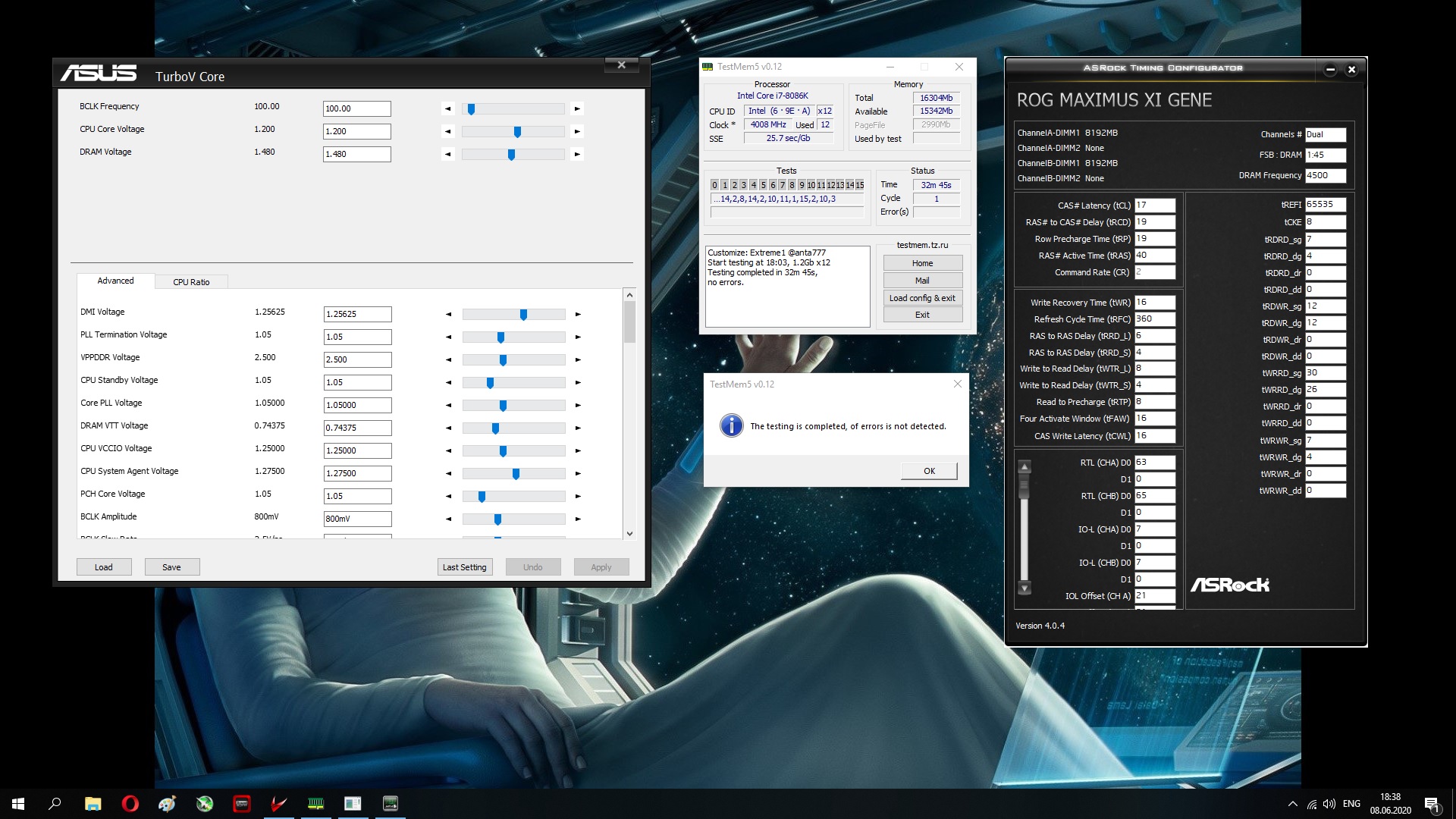Click the Load config & exit button
Image resolution: width=1456 pixels, height=819 pixels.
tap(922, 298)
